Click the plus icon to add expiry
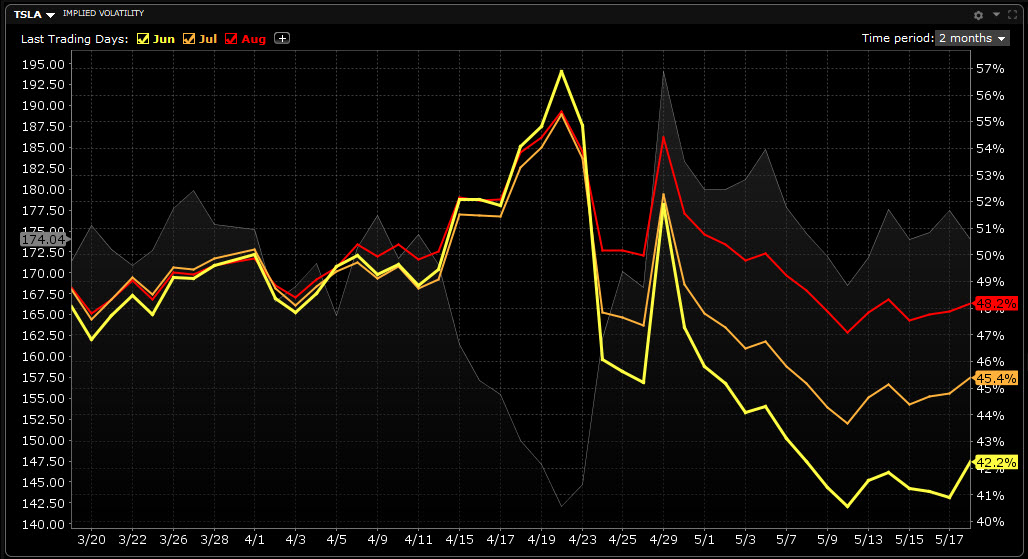This screenshot has width=1028, height=559. click(x=282, y=38)
